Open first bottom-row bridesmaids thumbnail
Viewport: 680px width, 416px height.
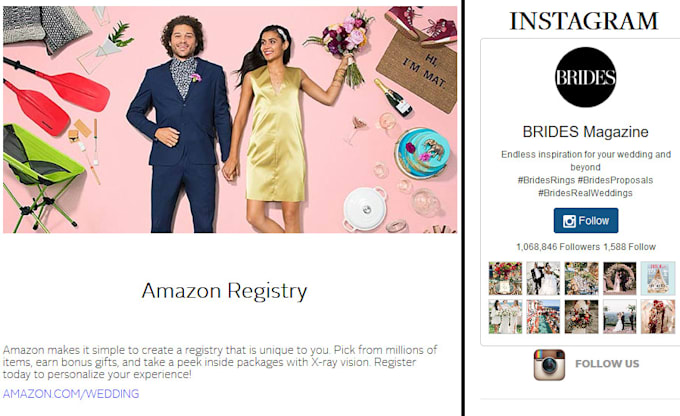tap(505, 317)
